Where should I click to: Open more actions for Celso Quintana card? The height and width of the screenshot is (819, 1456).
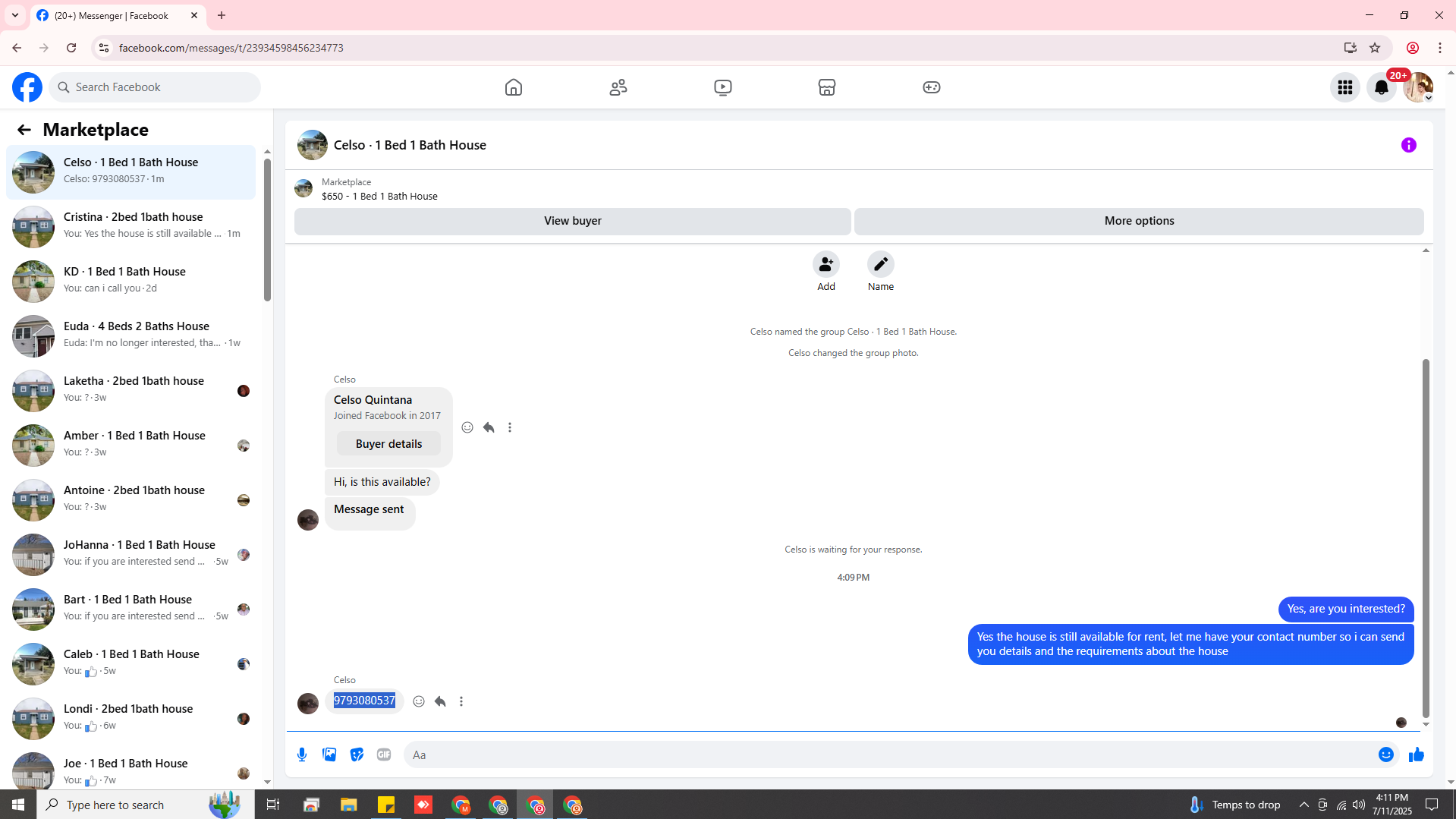point(510,427)
